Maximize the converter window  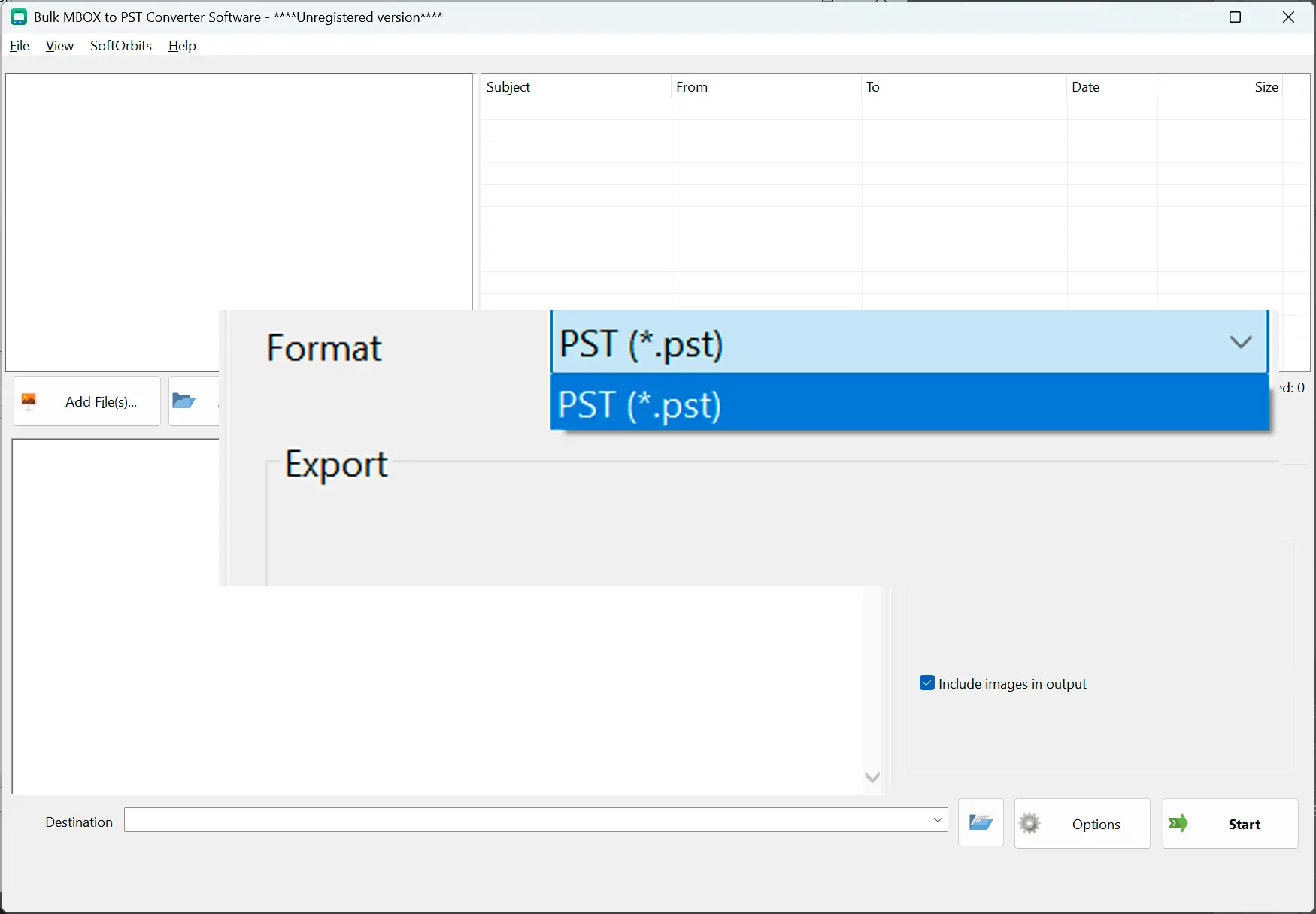tap(1235, 17)
